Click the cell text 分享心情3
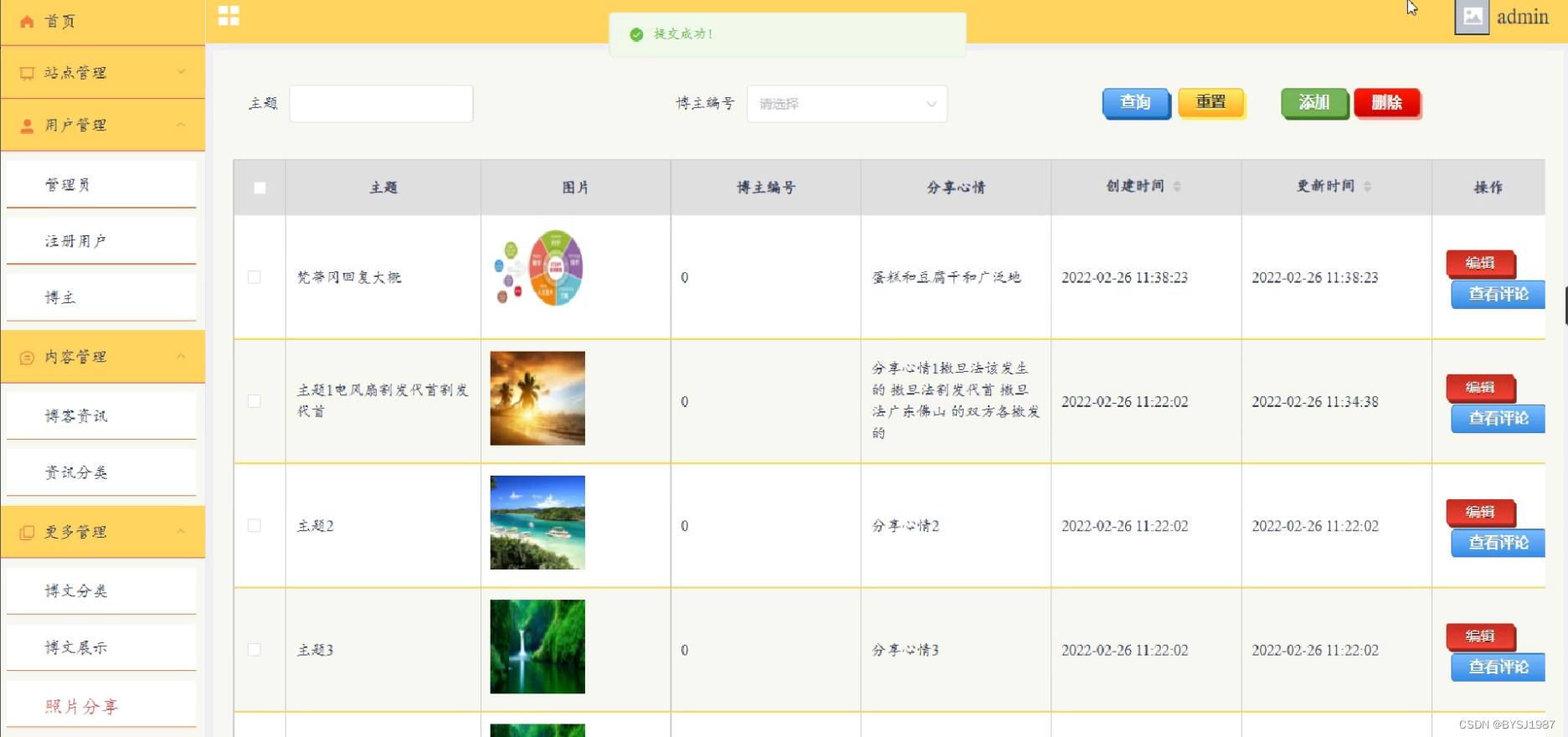 click(x=906, y=650)
